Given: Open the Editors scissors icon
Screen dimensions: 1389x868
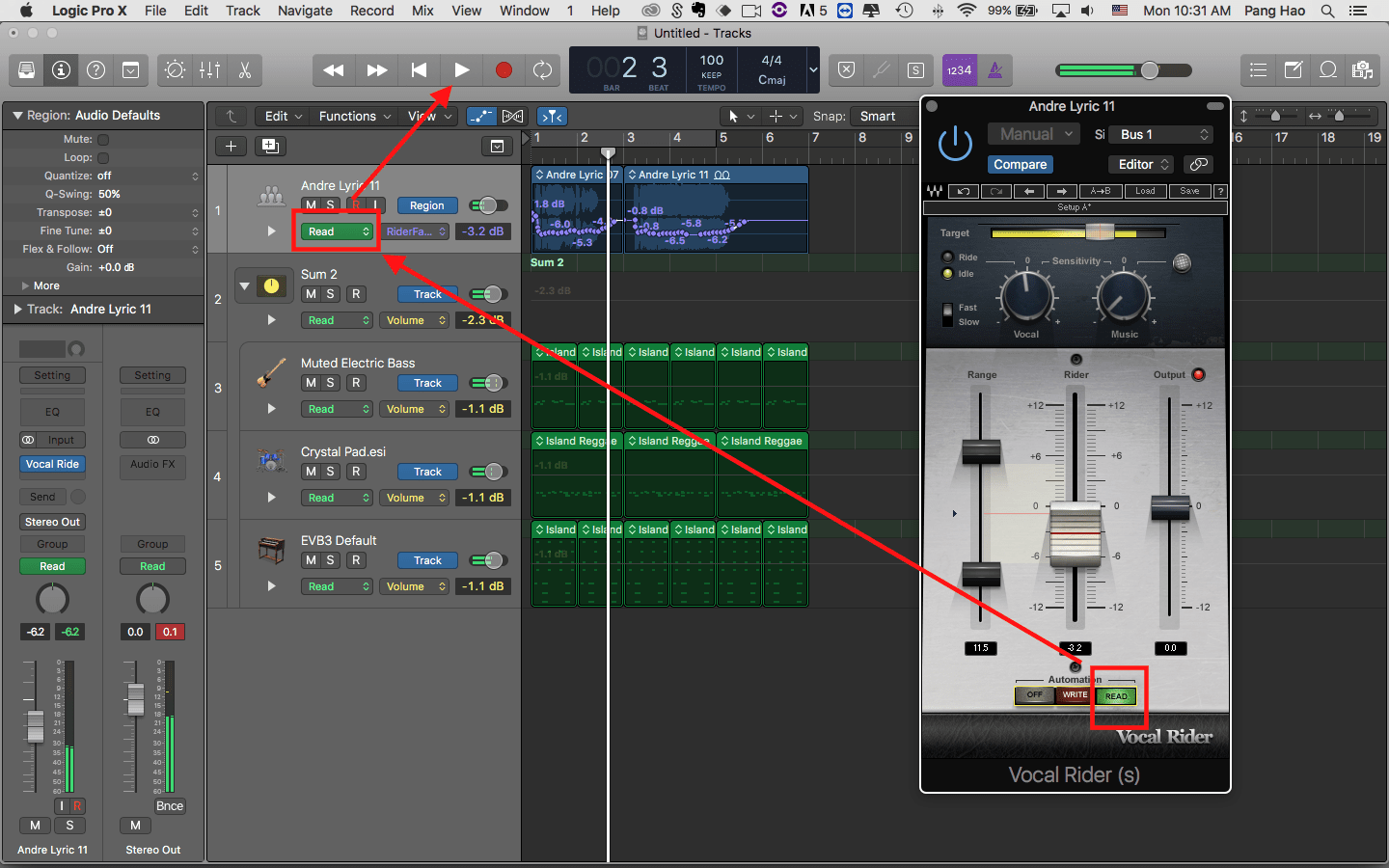Looking at the screenshot, I should point(244,70).
